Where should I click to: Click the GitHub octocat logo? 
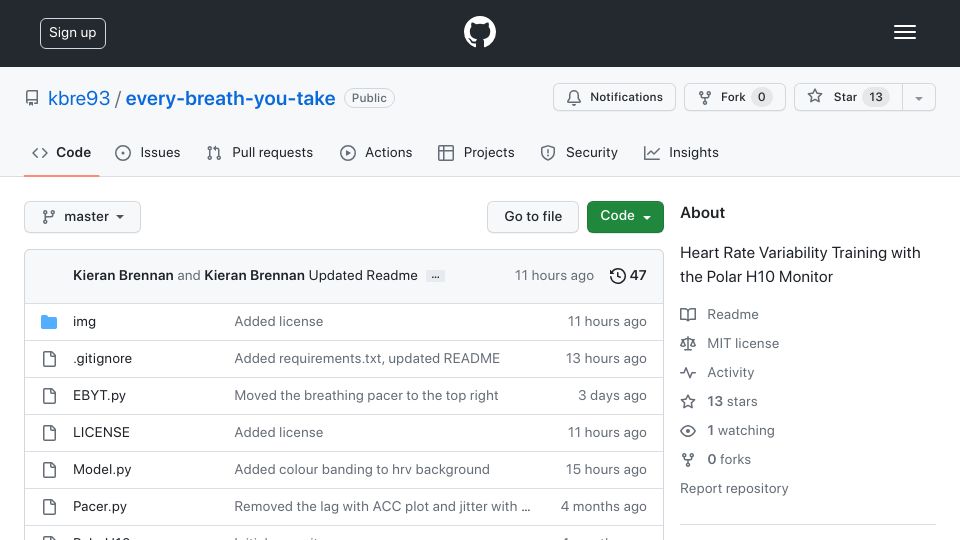[479, 32]
